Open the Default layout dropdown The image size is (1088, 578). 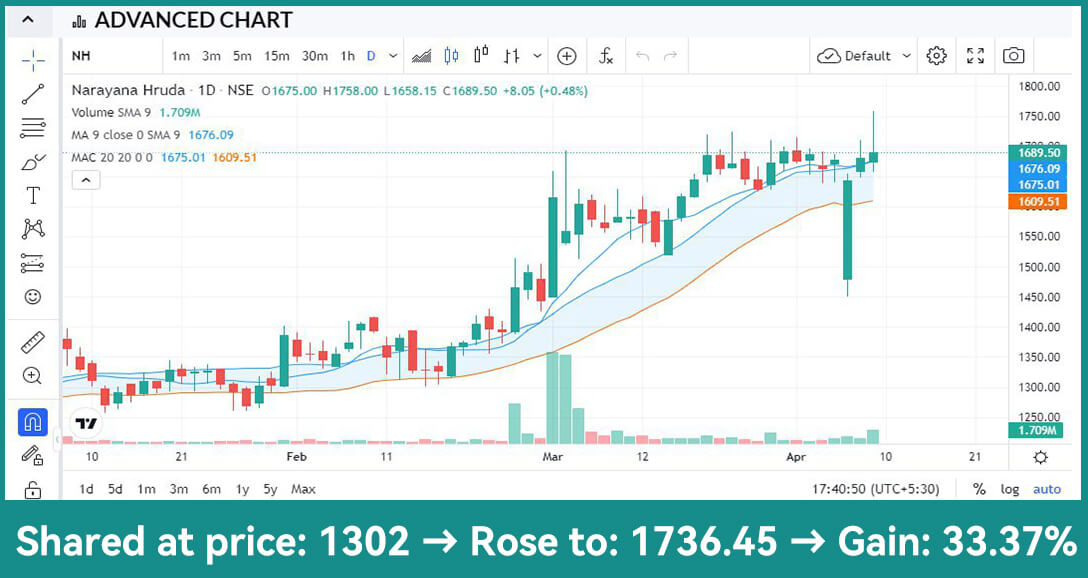[x=864, y=56]
